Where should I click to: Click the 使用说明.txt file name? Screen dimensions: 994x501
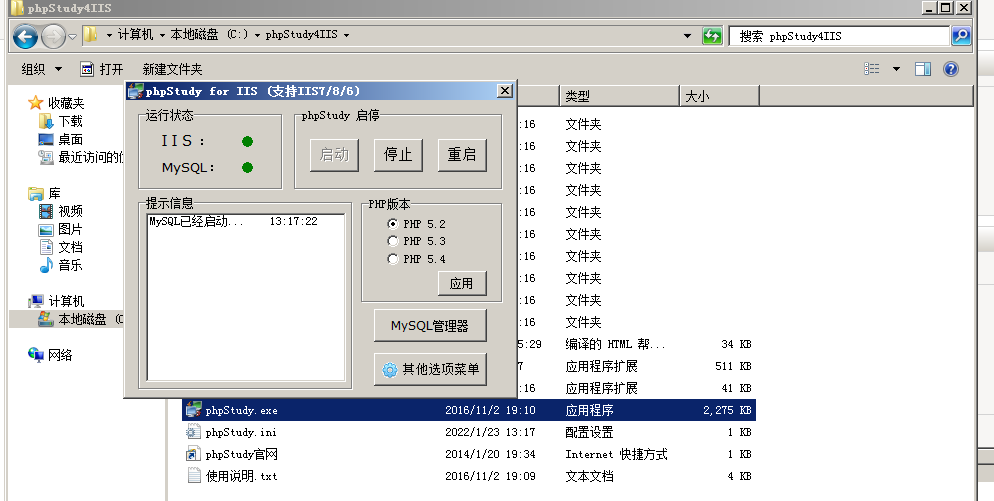[242, 476]
